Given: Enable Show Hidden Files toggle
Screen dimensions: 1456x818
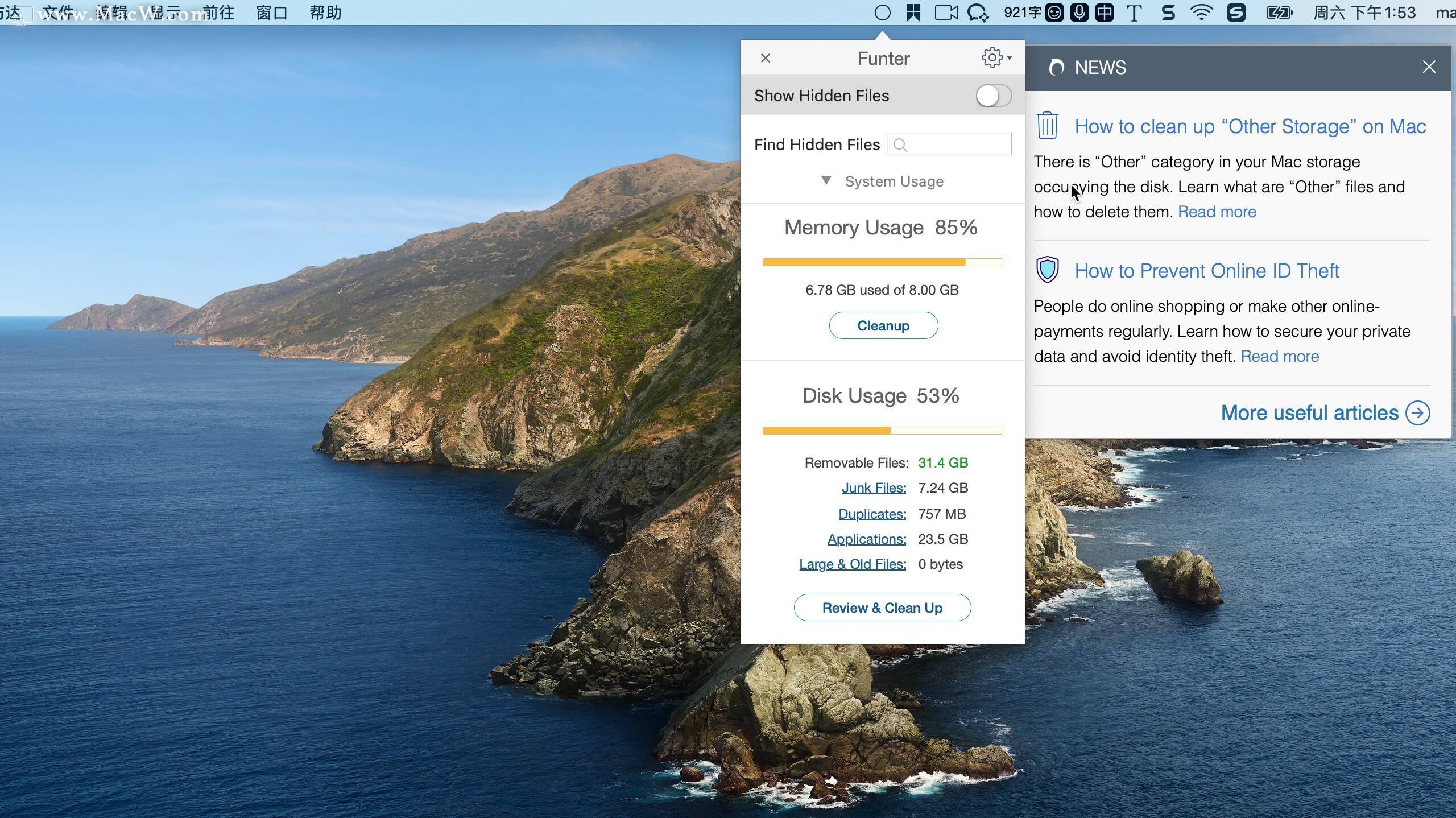Looking at the screenshot, I should 993,96.
